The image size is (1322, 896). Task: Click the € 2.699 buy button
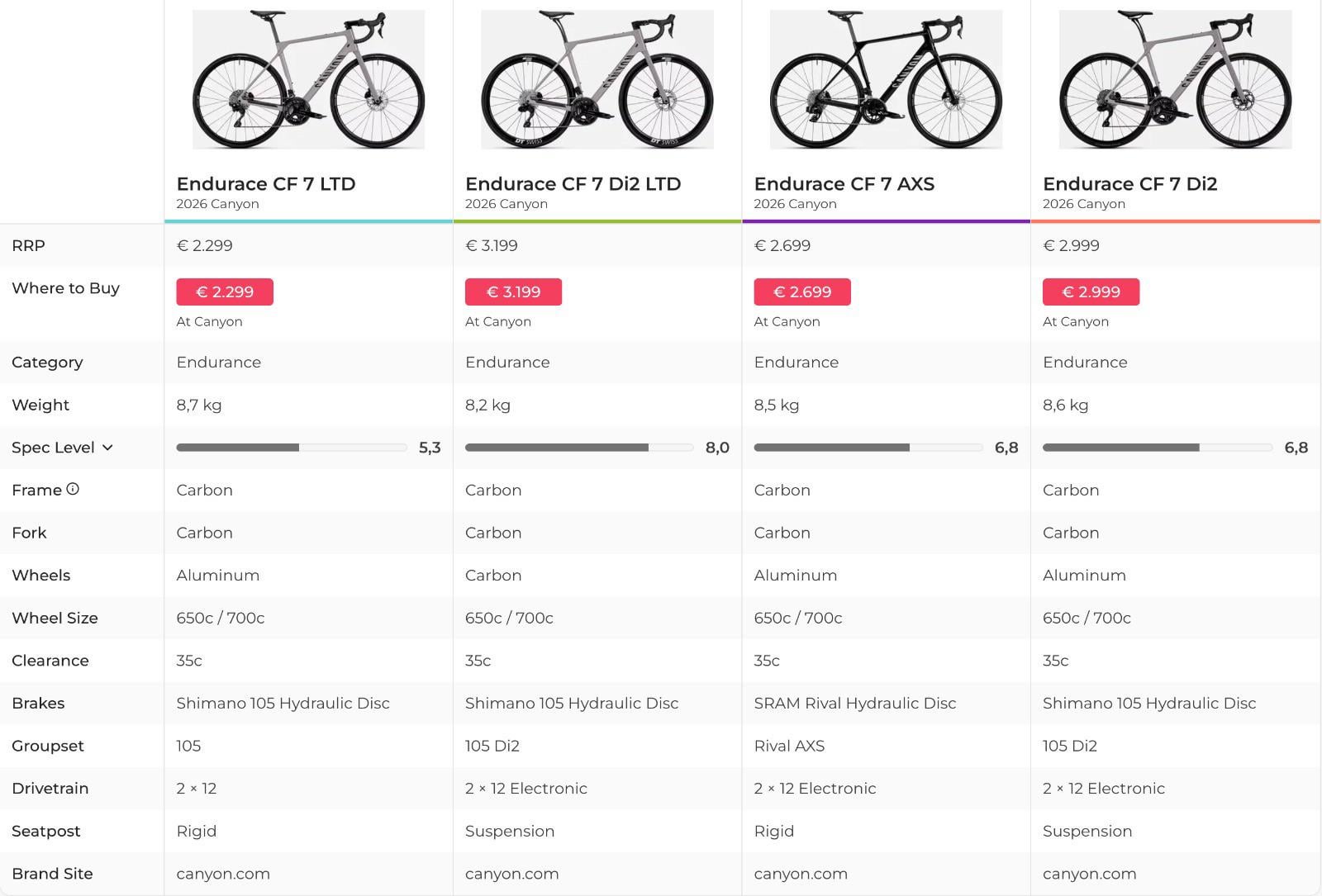tap(802, 292)
